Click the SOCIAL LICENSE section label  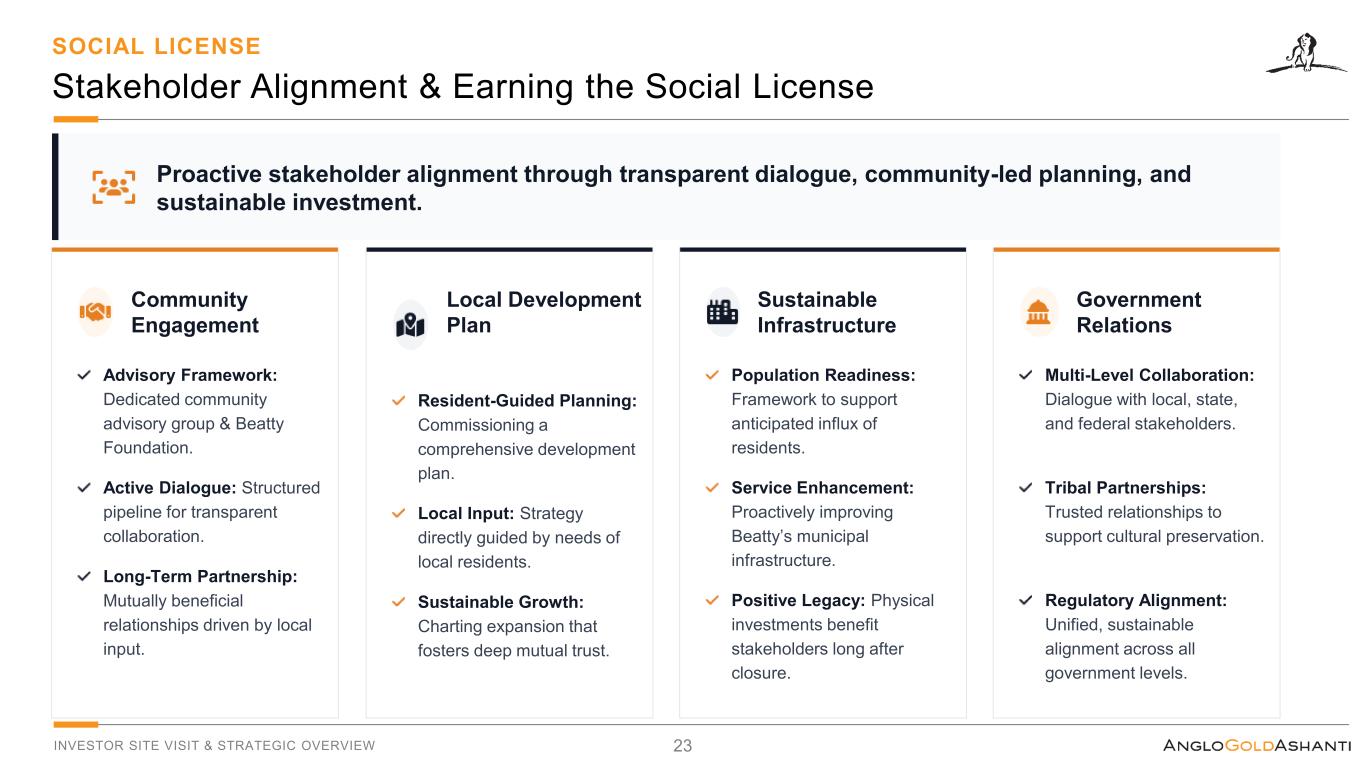[157, 46]
